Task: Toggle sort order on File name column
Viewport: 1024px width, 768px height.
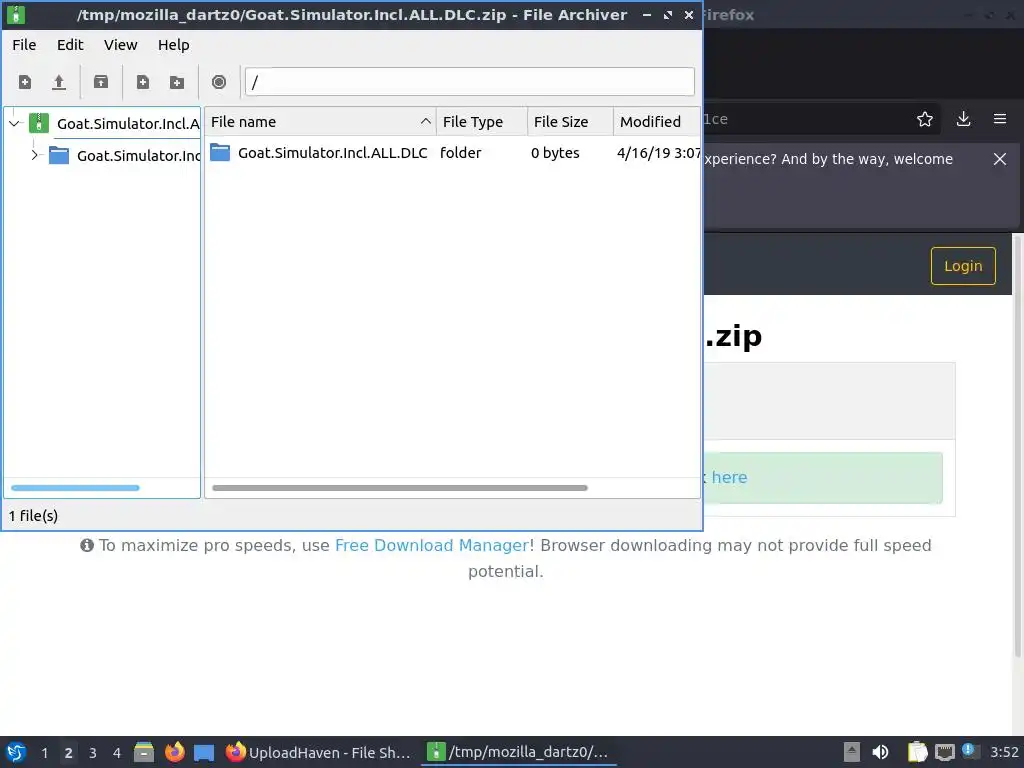Action: pos(426,121)
